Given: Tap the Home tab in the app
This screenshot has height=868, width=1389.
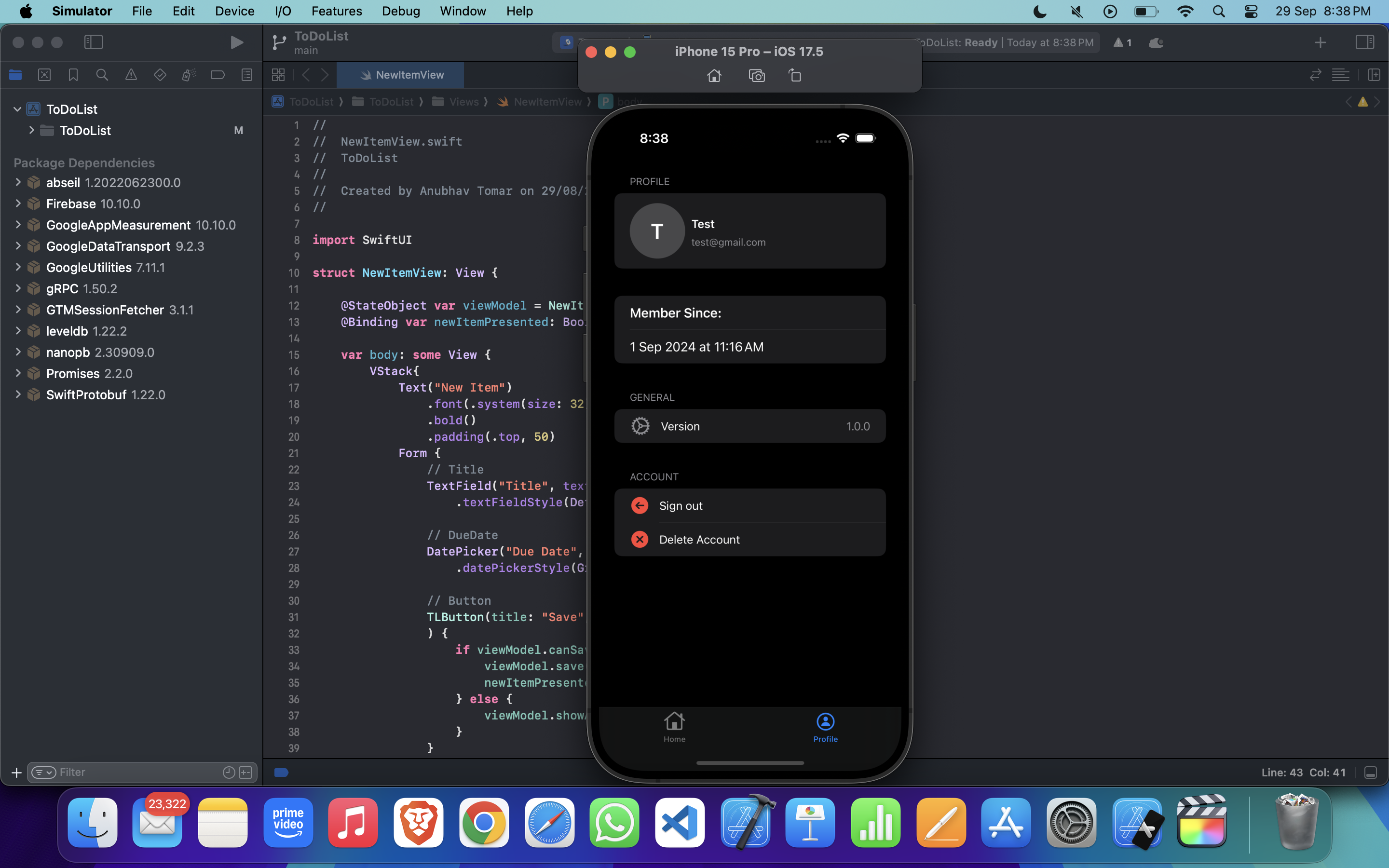Looking at the screenshot, I should pos(674,727).
